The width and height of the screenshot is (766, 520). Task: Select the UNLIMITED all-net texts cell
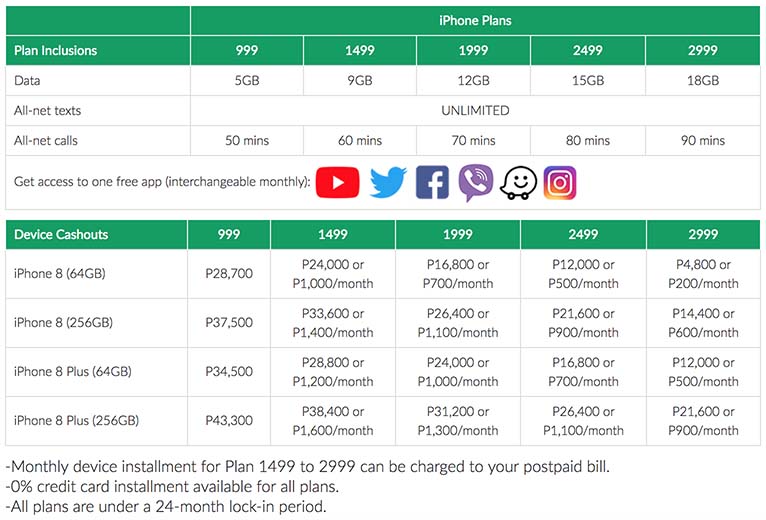[x=475, y=110]
